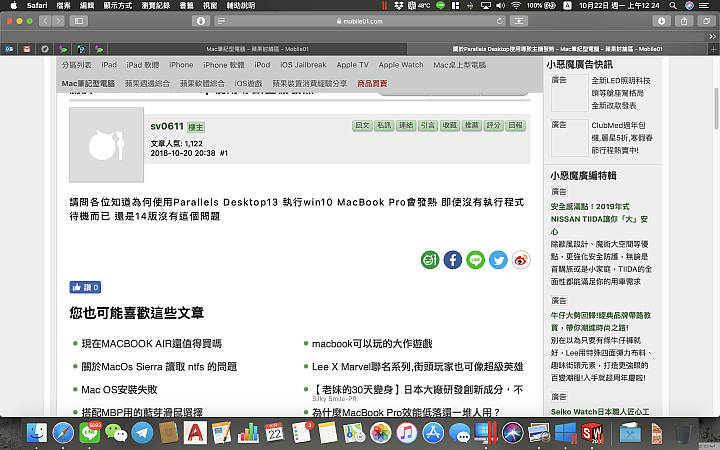
Task: Open ad 全新LED照明科技 link
Action: coord(621,93)
